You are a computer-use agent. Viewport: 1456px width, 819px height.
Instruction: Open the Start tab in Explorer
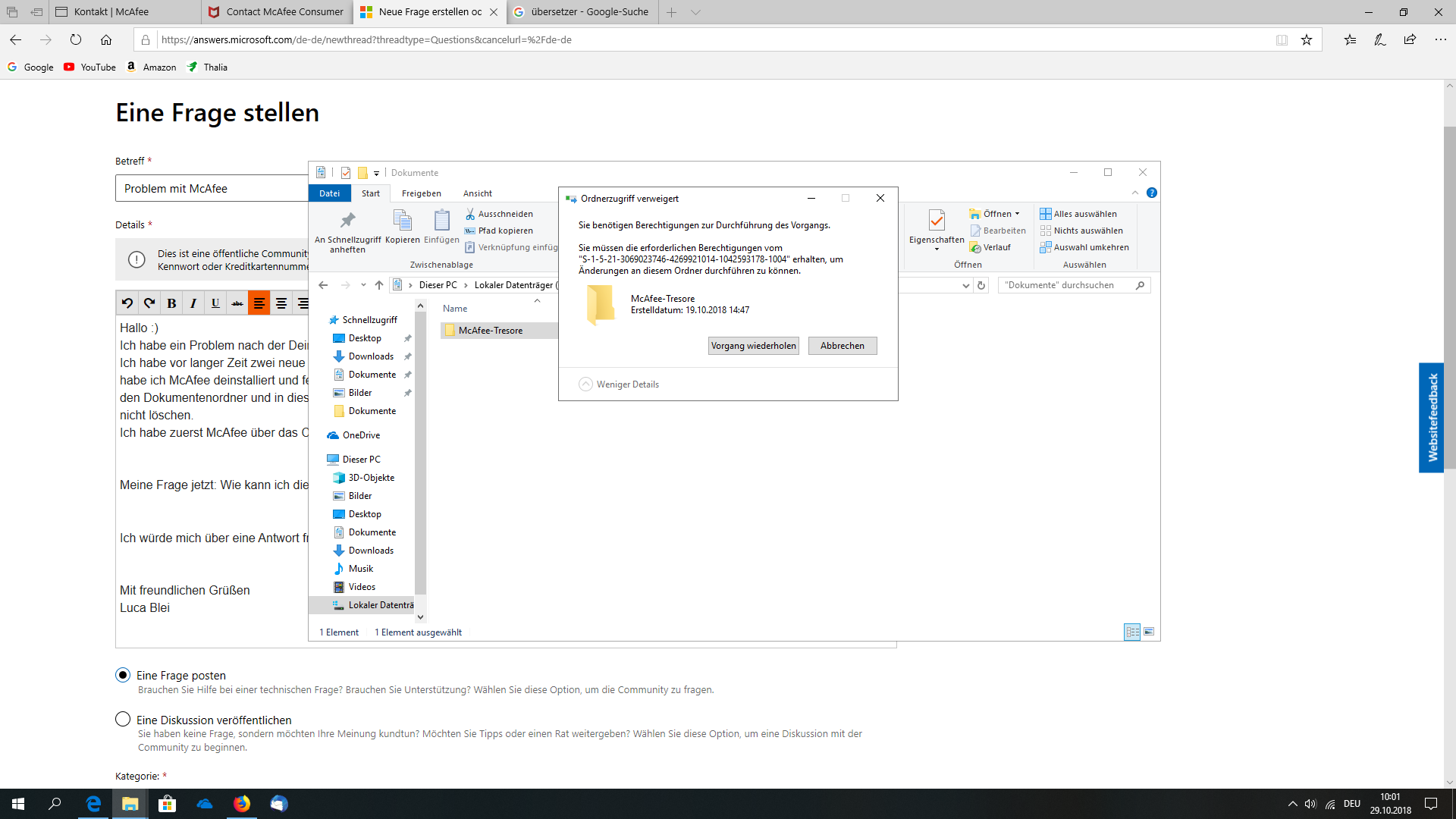pyautogui.click(x=371, y=193)
